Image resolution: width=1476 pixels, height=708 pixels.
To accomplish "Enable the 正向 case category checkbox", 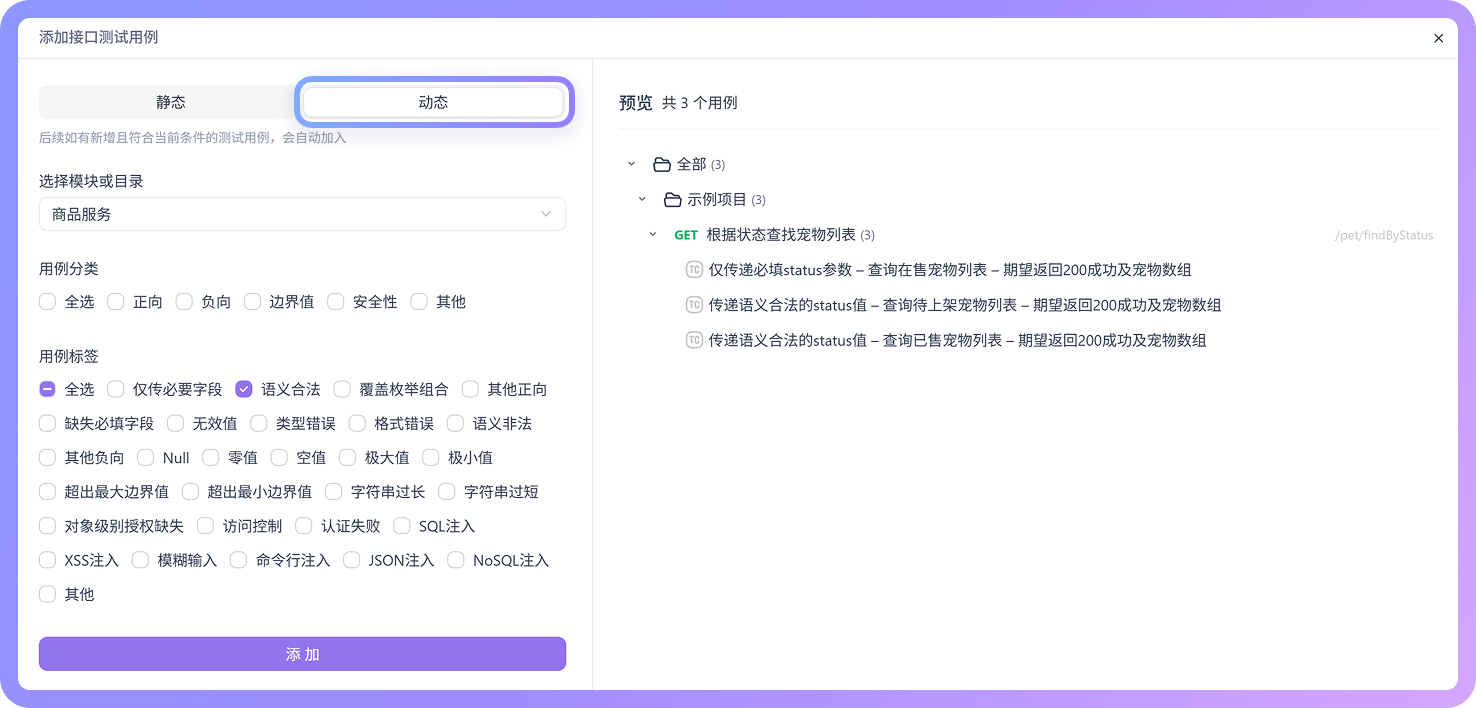I will [115, 301].
